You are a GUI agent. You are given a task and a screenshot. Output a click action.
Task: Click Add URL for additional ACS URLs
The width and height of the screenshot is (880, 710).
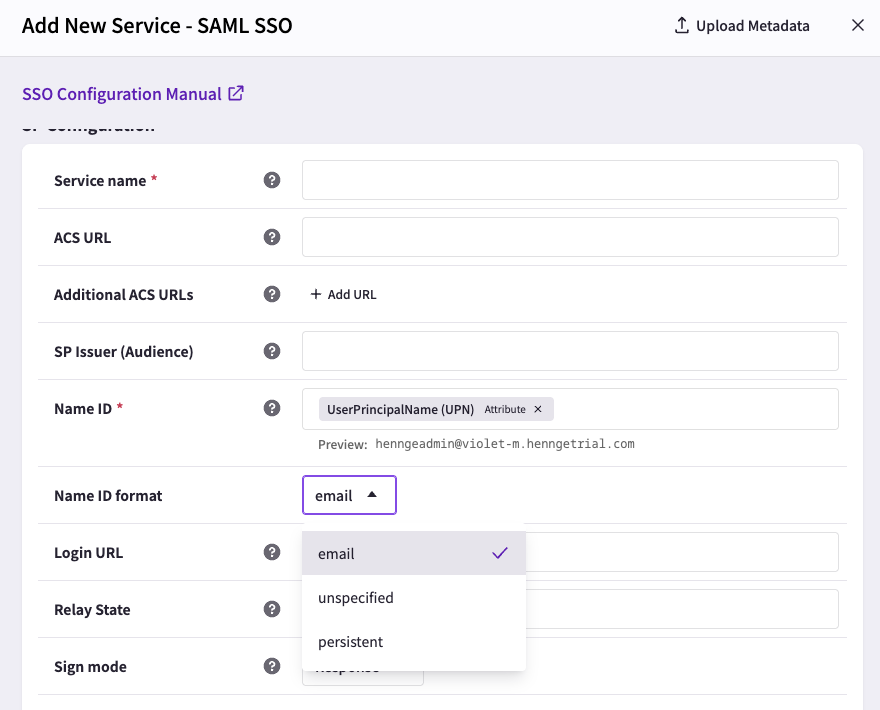tap(343, 295)
